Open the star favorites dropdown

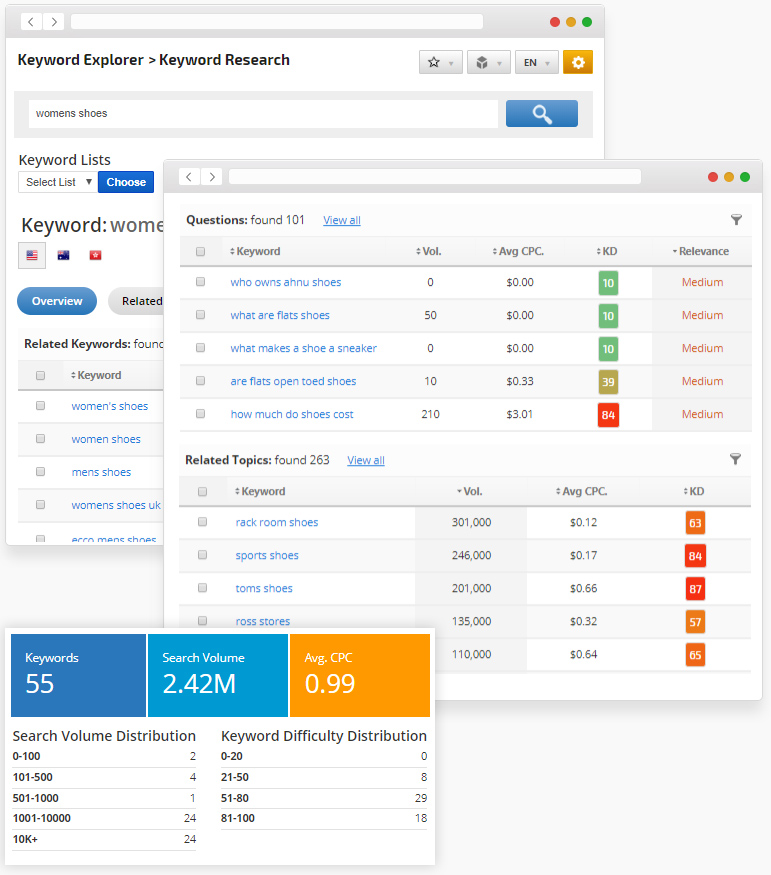440,62
